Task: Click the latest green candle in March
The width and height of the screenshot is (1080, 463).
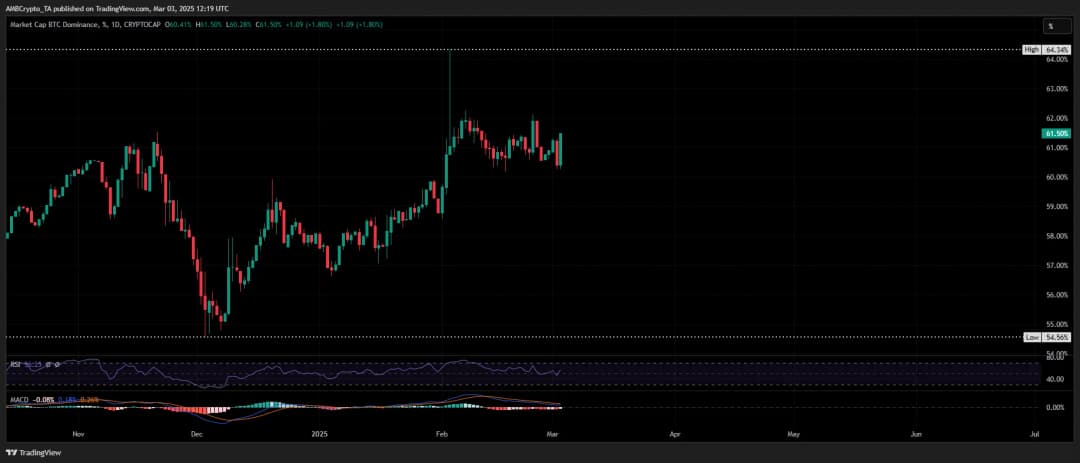Action: pos(561,149)
